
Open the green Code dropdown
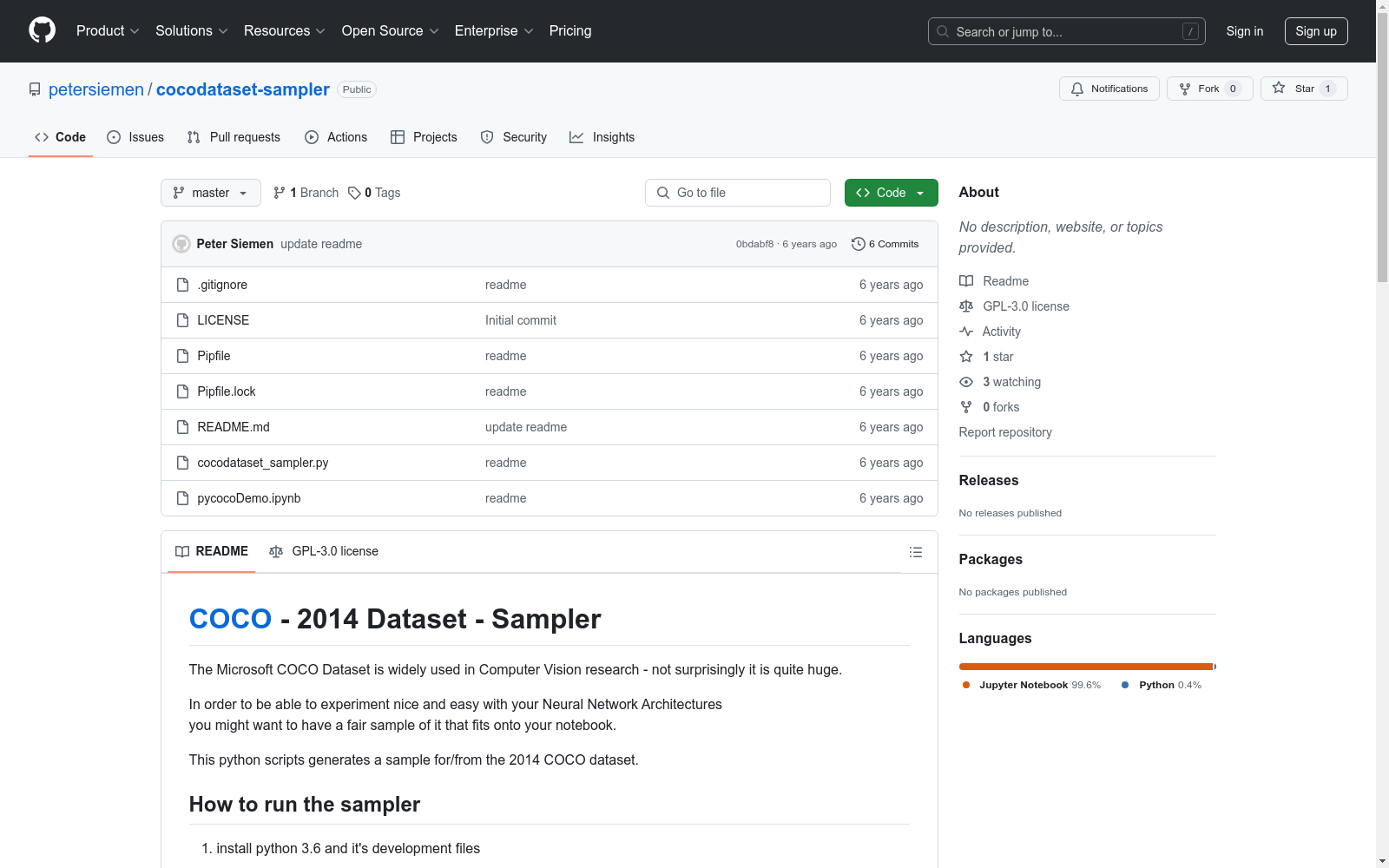891,193
